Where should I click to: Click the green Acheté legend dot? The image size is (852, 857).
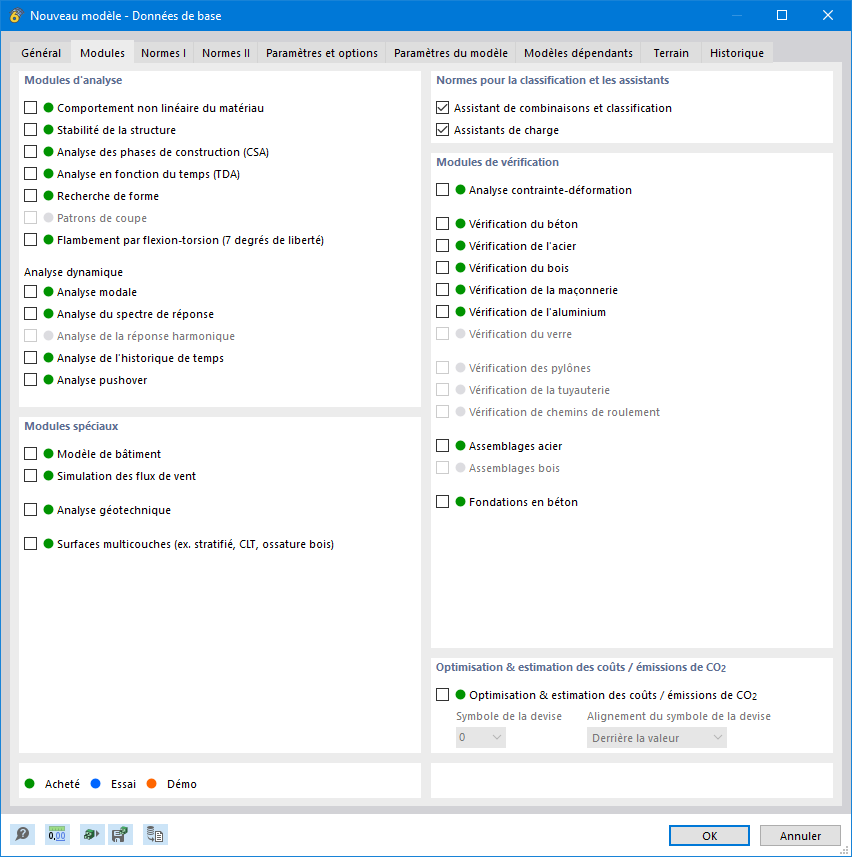(x=30, y=784)
